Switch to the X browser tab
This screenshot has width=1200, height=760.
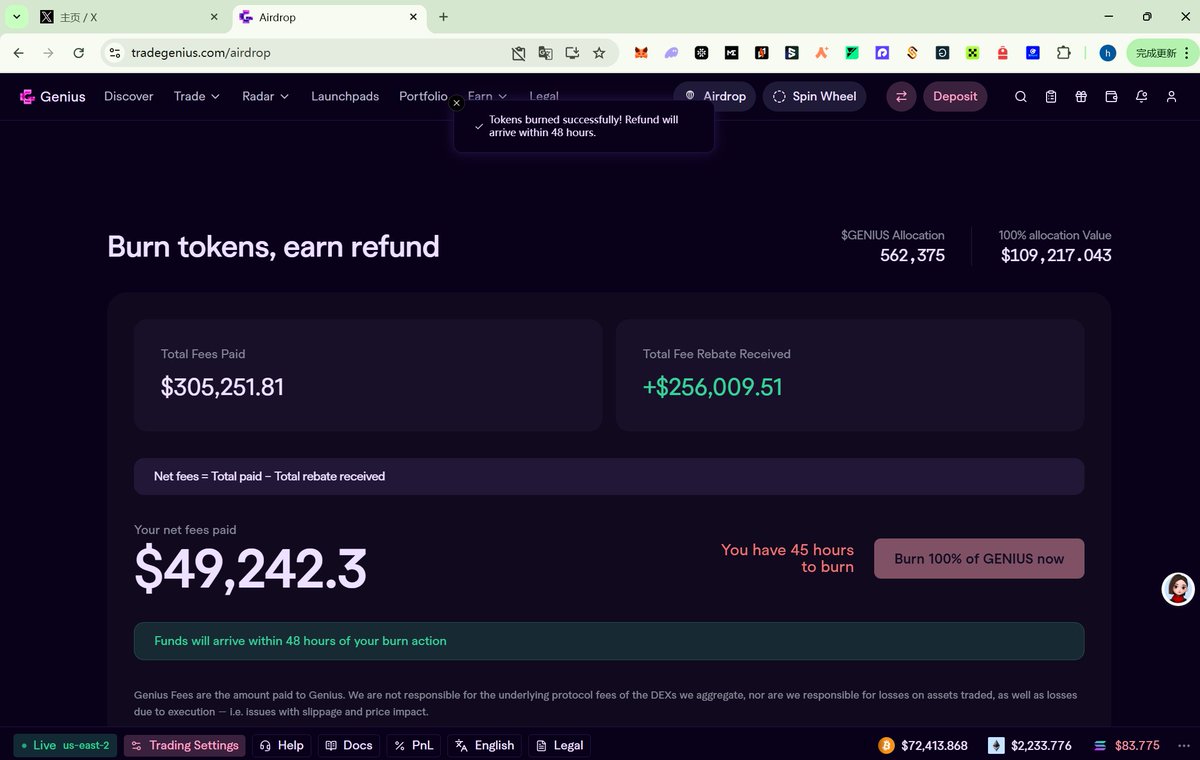[129, 17]
